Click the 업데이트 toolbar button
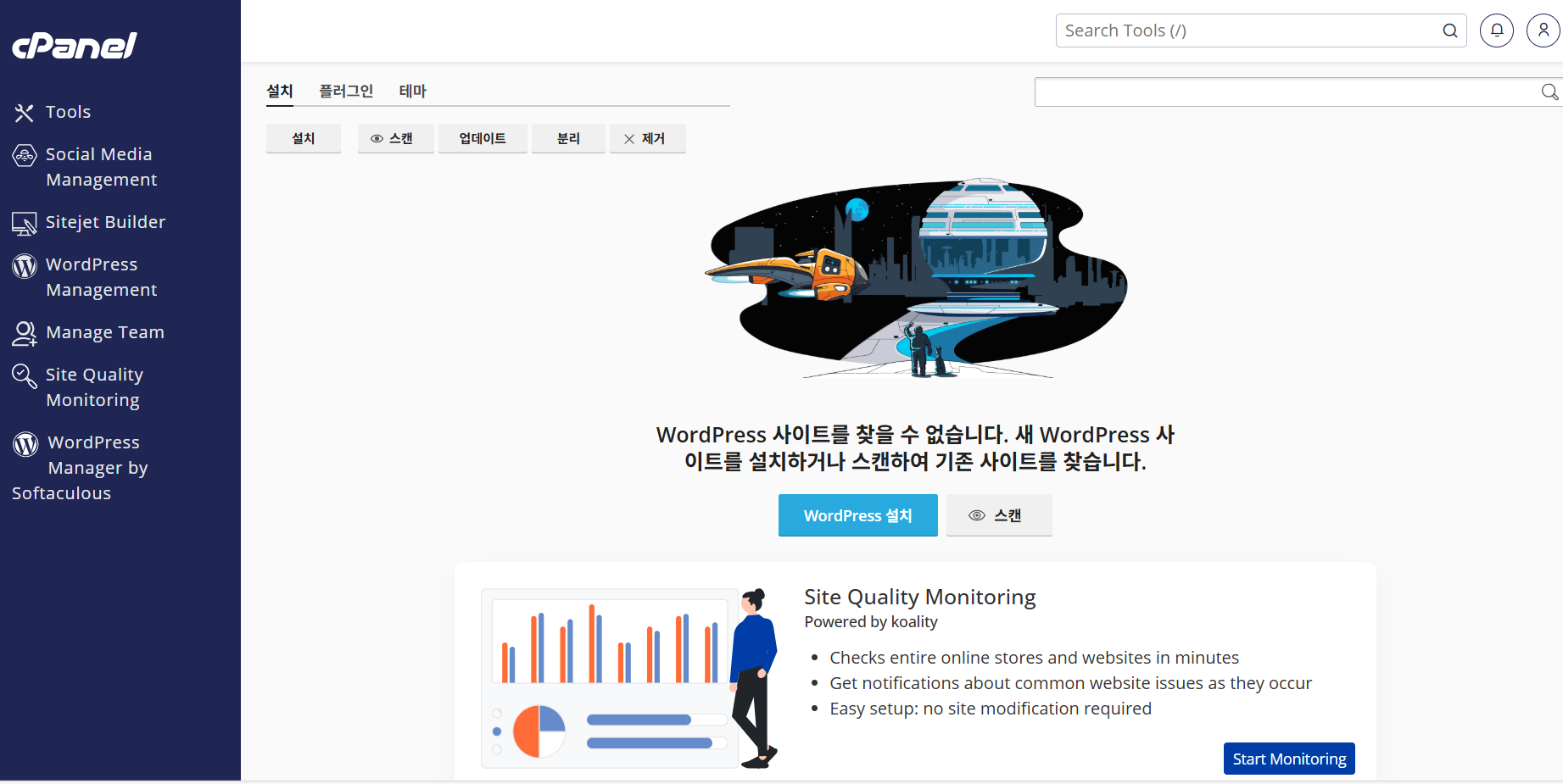Viewport: 1563px width, 784px height. (x=483, y=138)
